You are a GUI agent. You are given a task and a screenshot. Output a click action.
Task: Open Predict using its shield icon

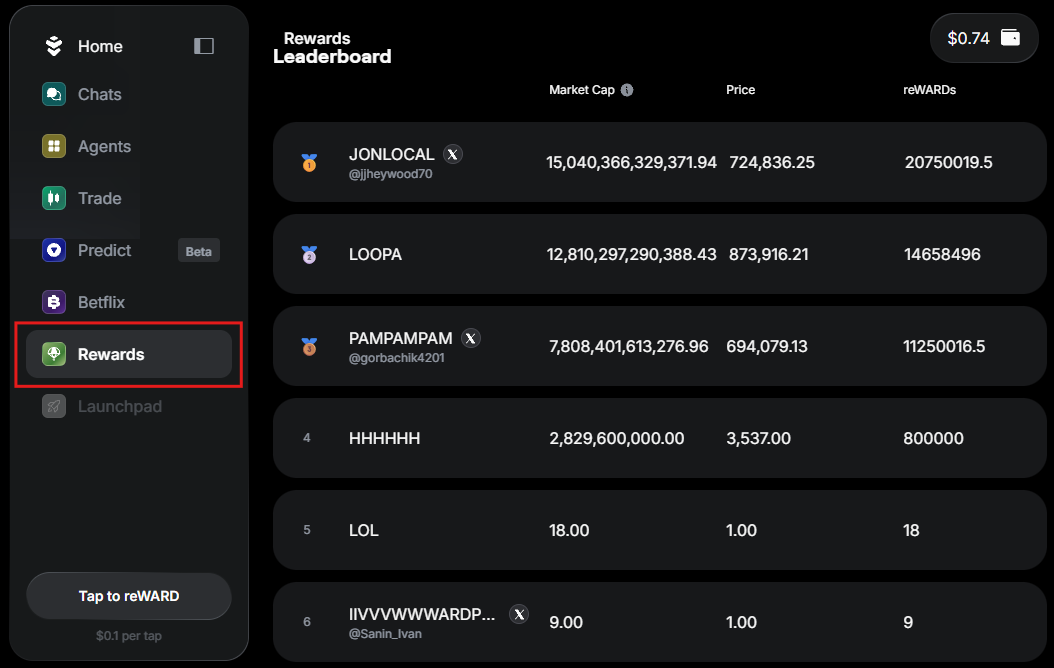click(x=53, y=250)
